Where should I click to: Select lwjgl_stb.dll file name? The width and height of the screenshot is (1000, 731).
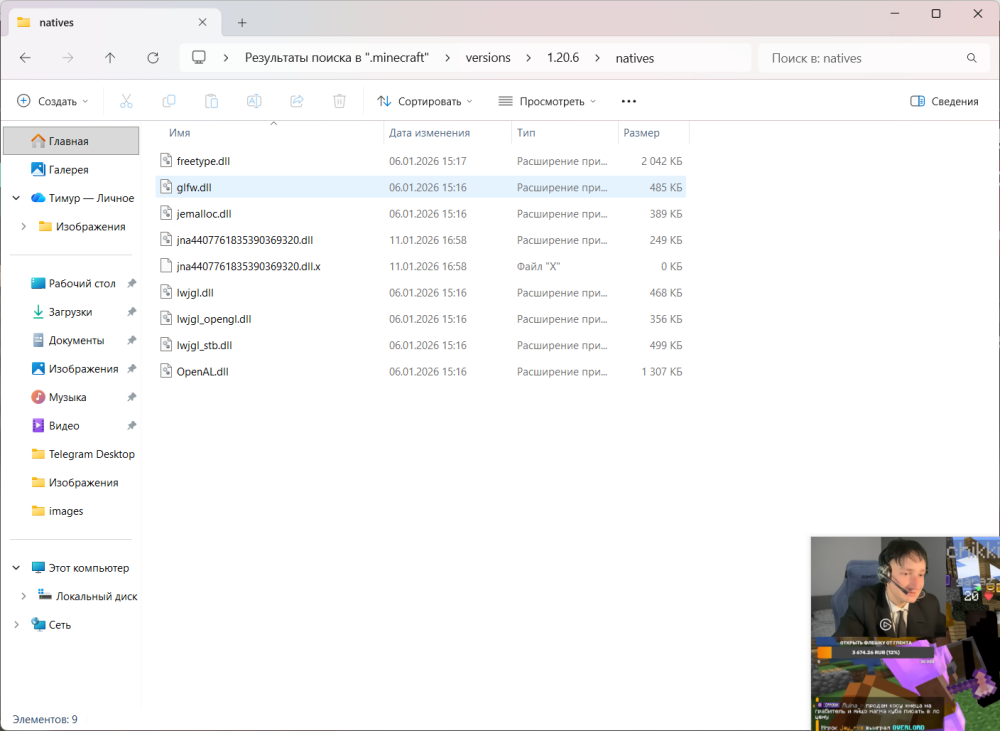tap(204, 345)
